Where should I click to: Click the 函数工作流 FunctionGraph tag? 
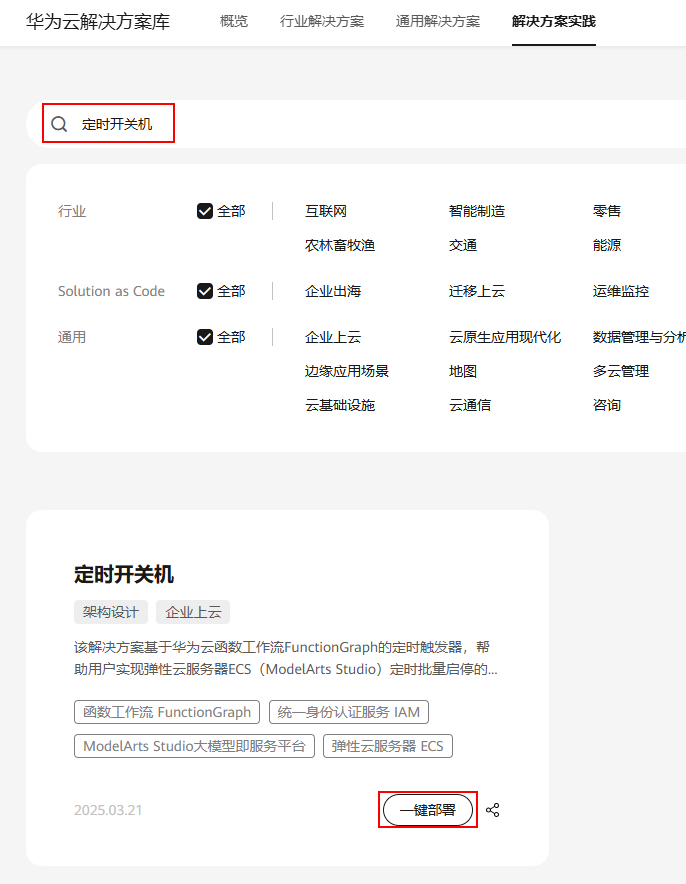(167, 712)
